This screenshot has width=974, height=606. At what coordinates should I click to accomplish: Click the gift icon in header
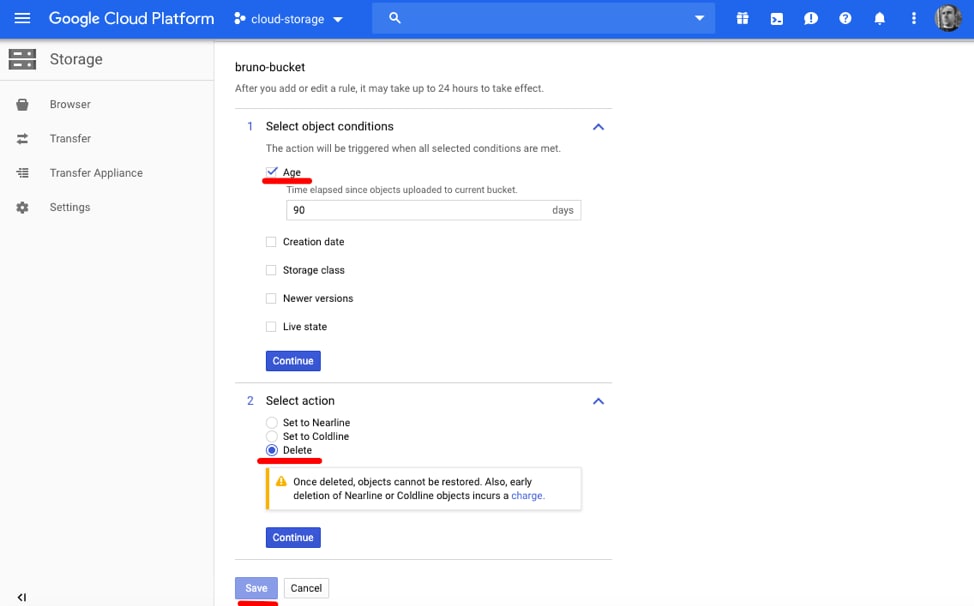coord(742,18)
